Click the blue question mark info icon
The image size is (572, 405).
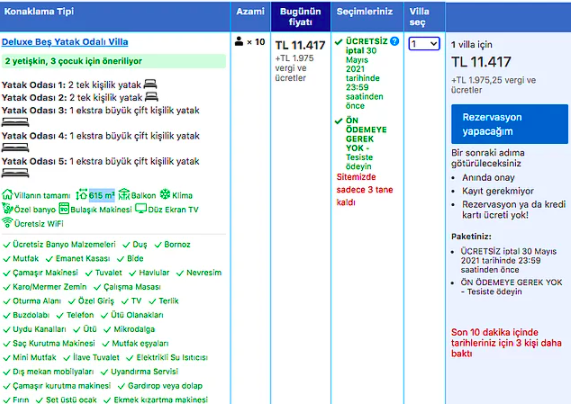pyautogui.click(x=394, y=41)
